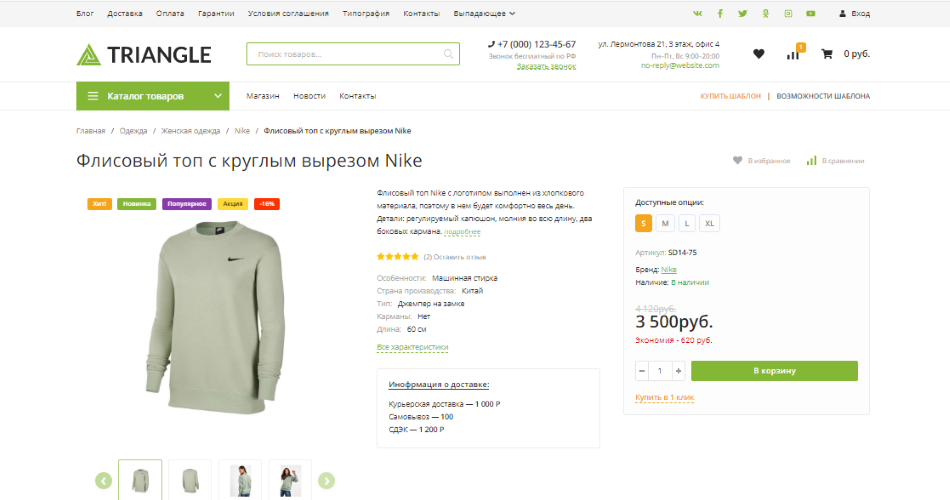Viewport: 950px width, 500px height.
Task: Click Купить в 1 клик link
Action: [664, 398]
